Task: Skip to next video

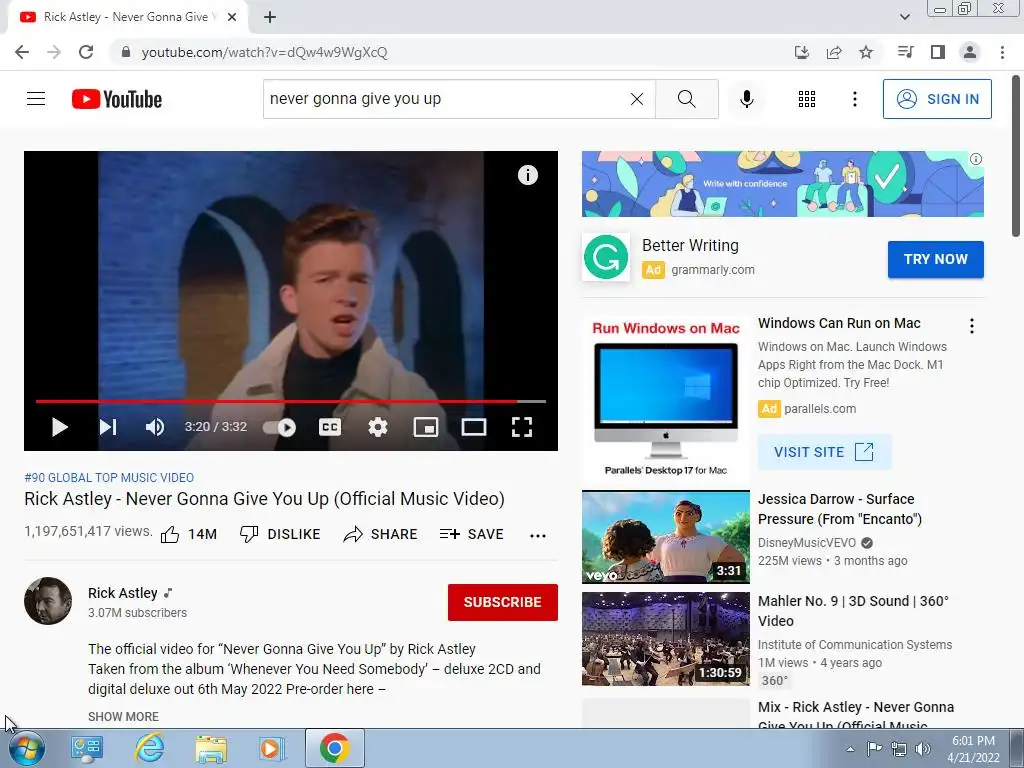Action: [x=108, y=427]
